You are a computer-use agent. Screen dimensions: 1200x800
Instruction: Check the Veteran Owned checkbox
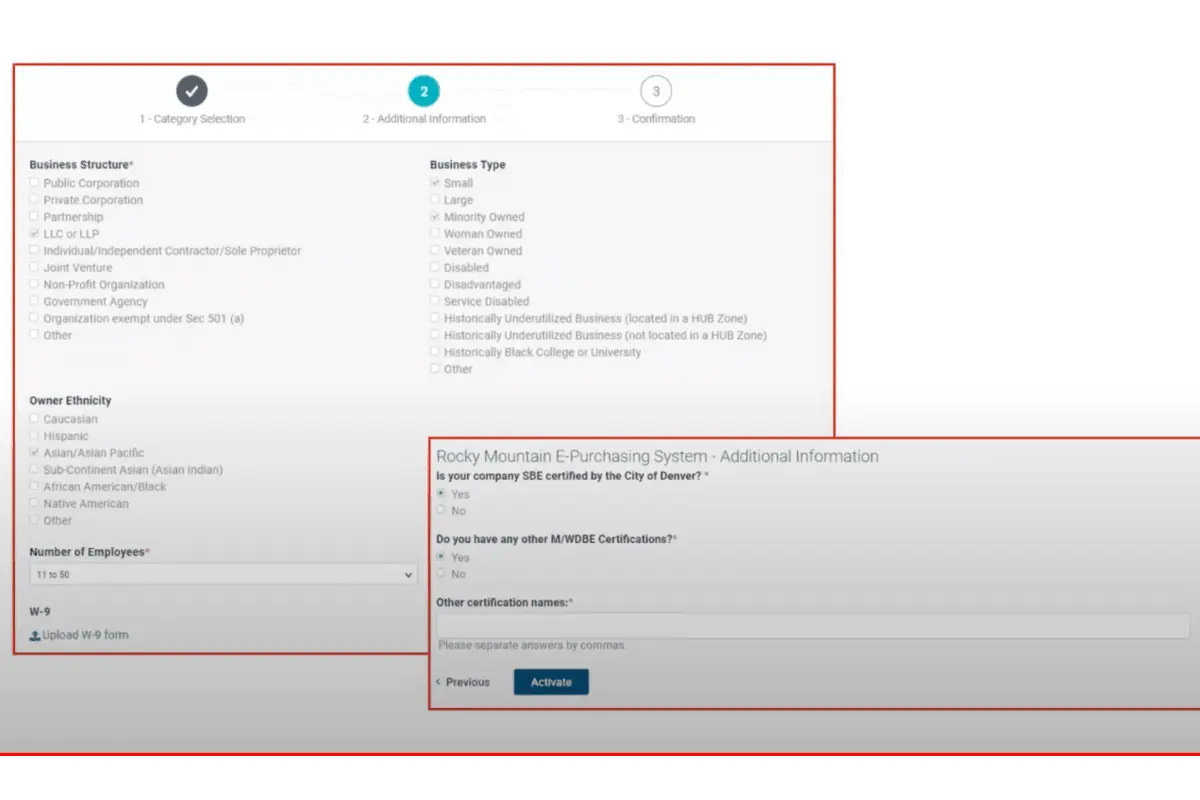click(x=435, y=251)
